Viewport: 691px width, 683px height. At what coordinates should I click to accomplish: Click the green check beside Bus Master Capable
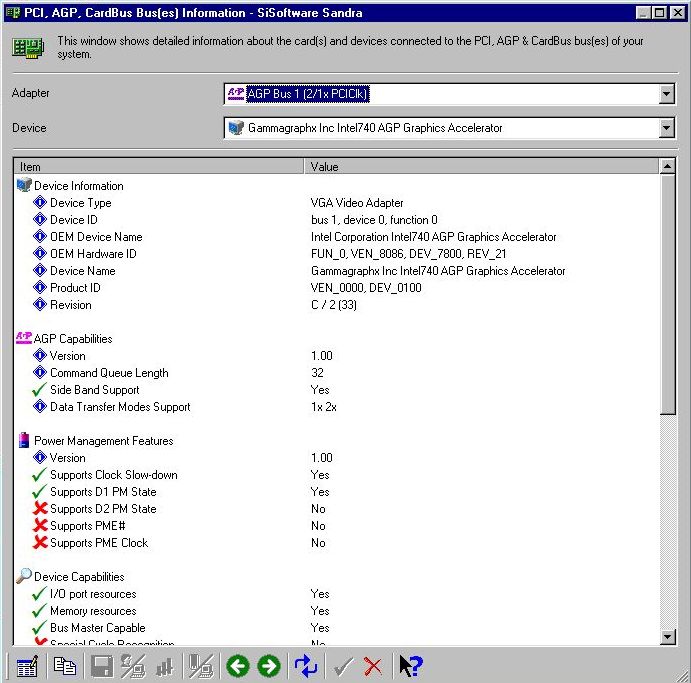39,627
